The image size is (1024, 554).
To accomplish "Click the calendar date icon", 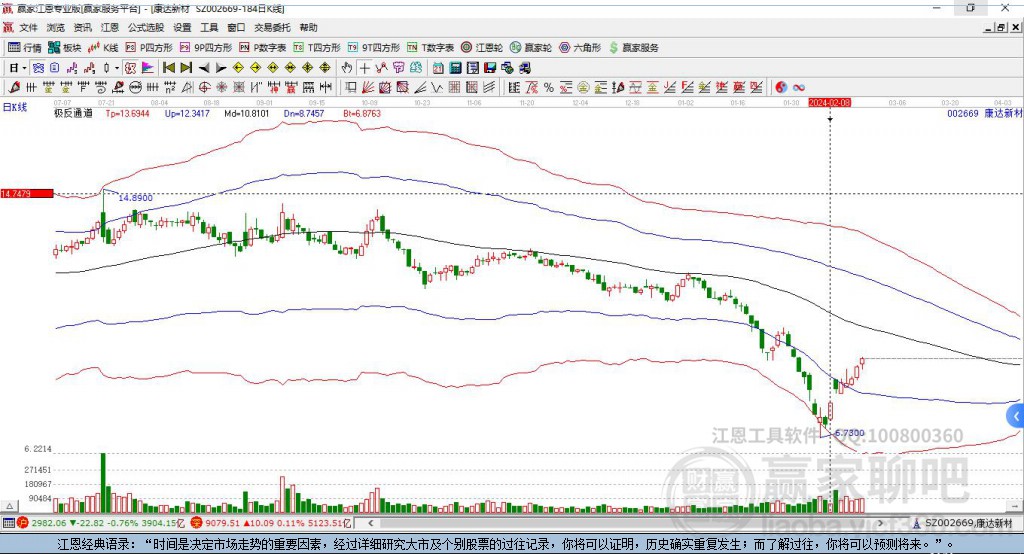I will point(438,68).
